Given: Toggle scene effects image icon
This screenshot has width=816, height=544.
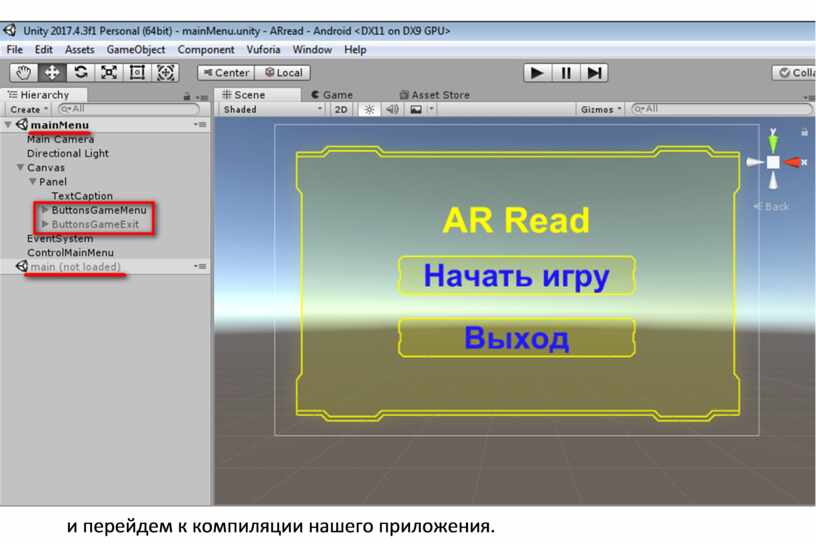Looking at the screenshot, I should 416,109.
